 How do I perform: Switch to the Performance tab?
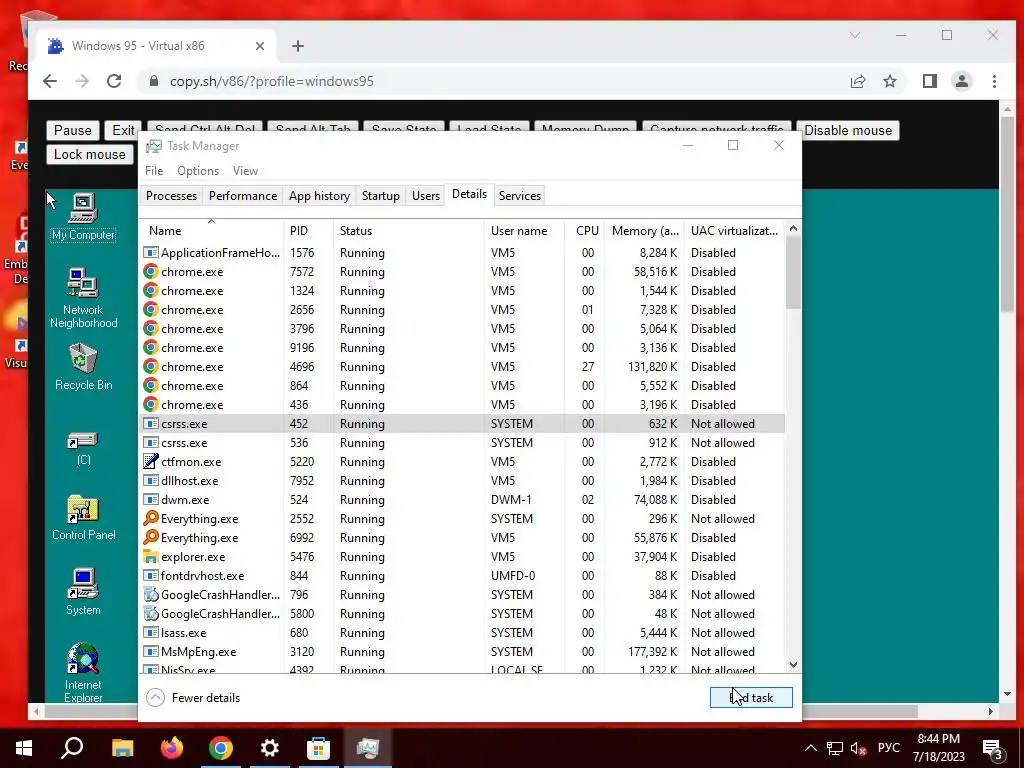tap(243, 196)
